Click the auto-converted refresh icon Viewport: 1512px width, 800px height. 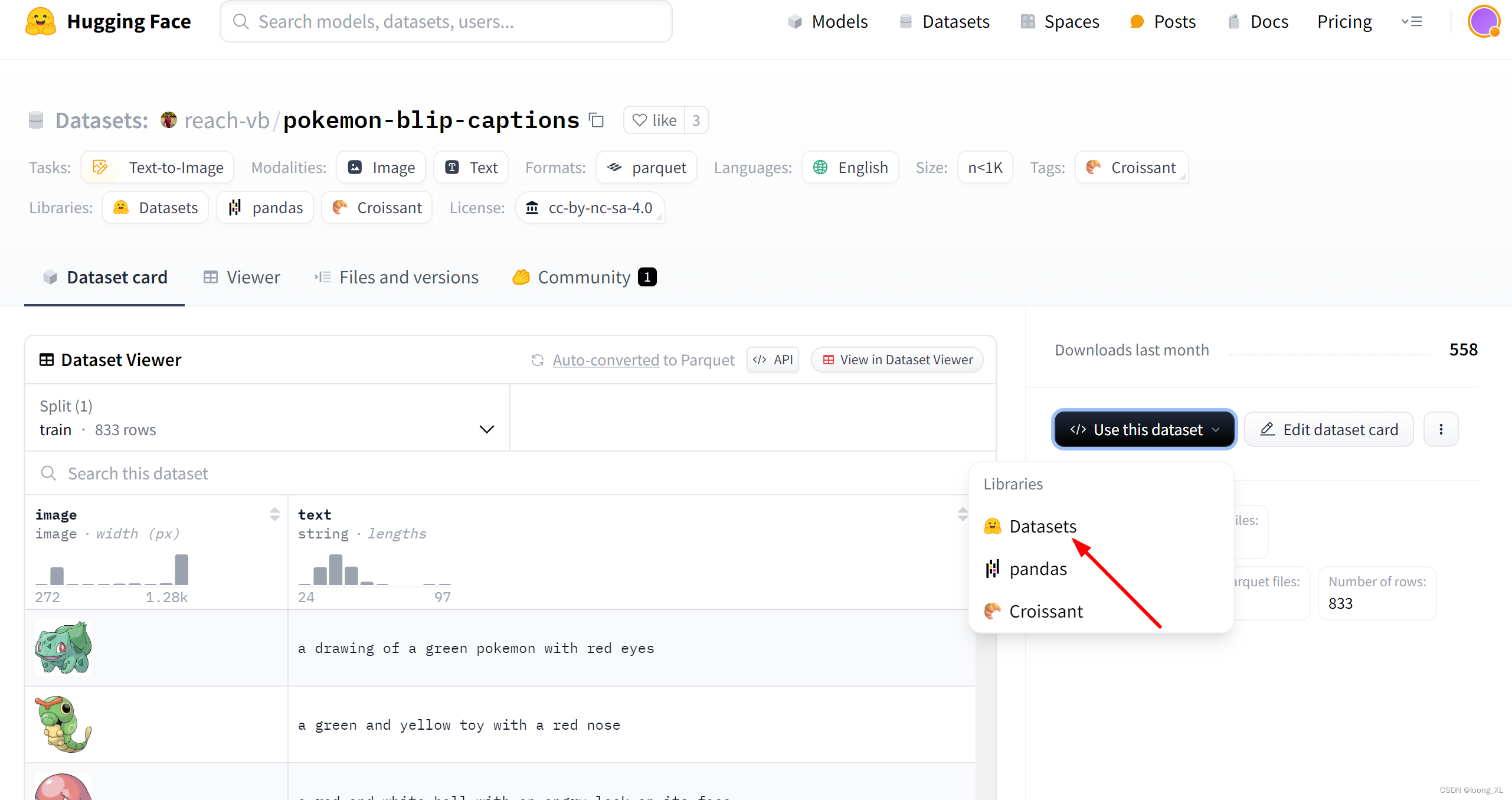537,360
